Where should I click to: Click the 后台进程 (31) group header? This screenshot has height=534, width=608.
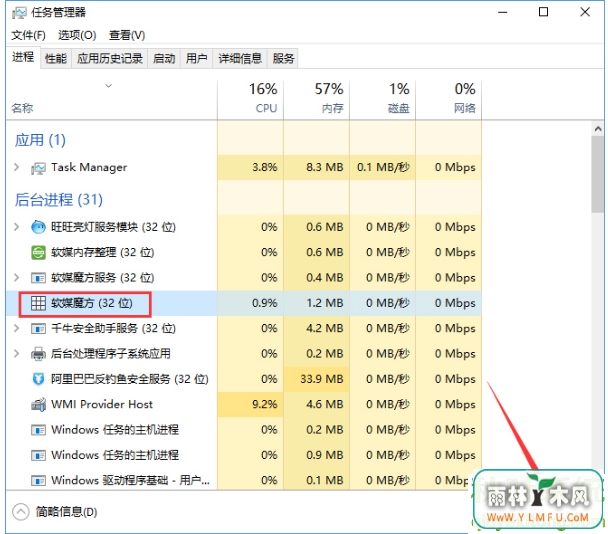click(x=59, y=200)
